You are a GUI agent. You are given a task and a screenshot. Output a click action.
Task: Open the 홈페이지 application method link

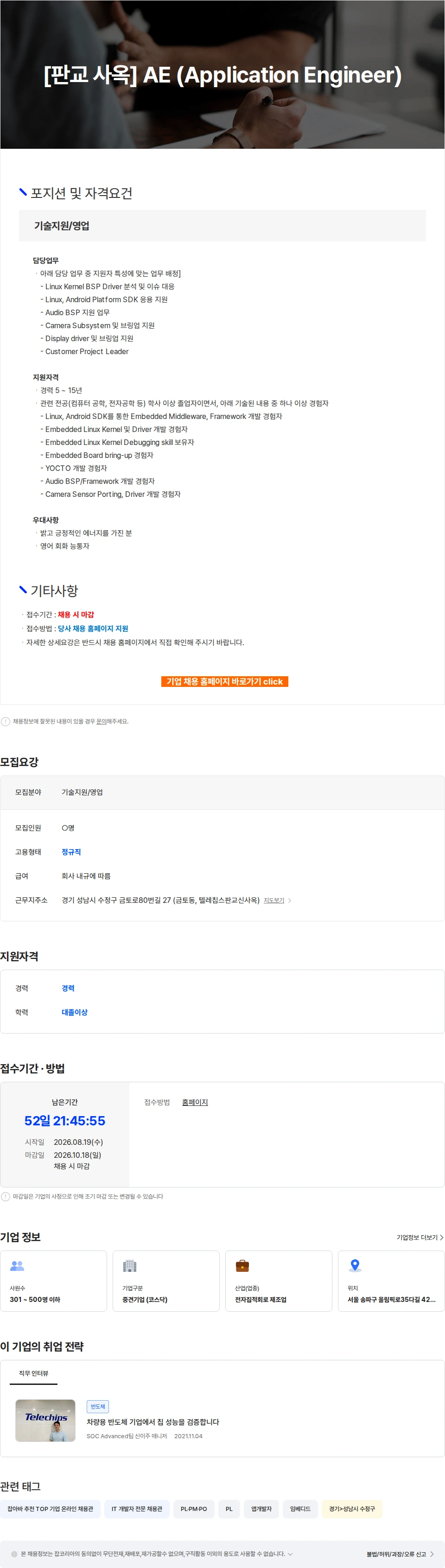point(195,1102)
